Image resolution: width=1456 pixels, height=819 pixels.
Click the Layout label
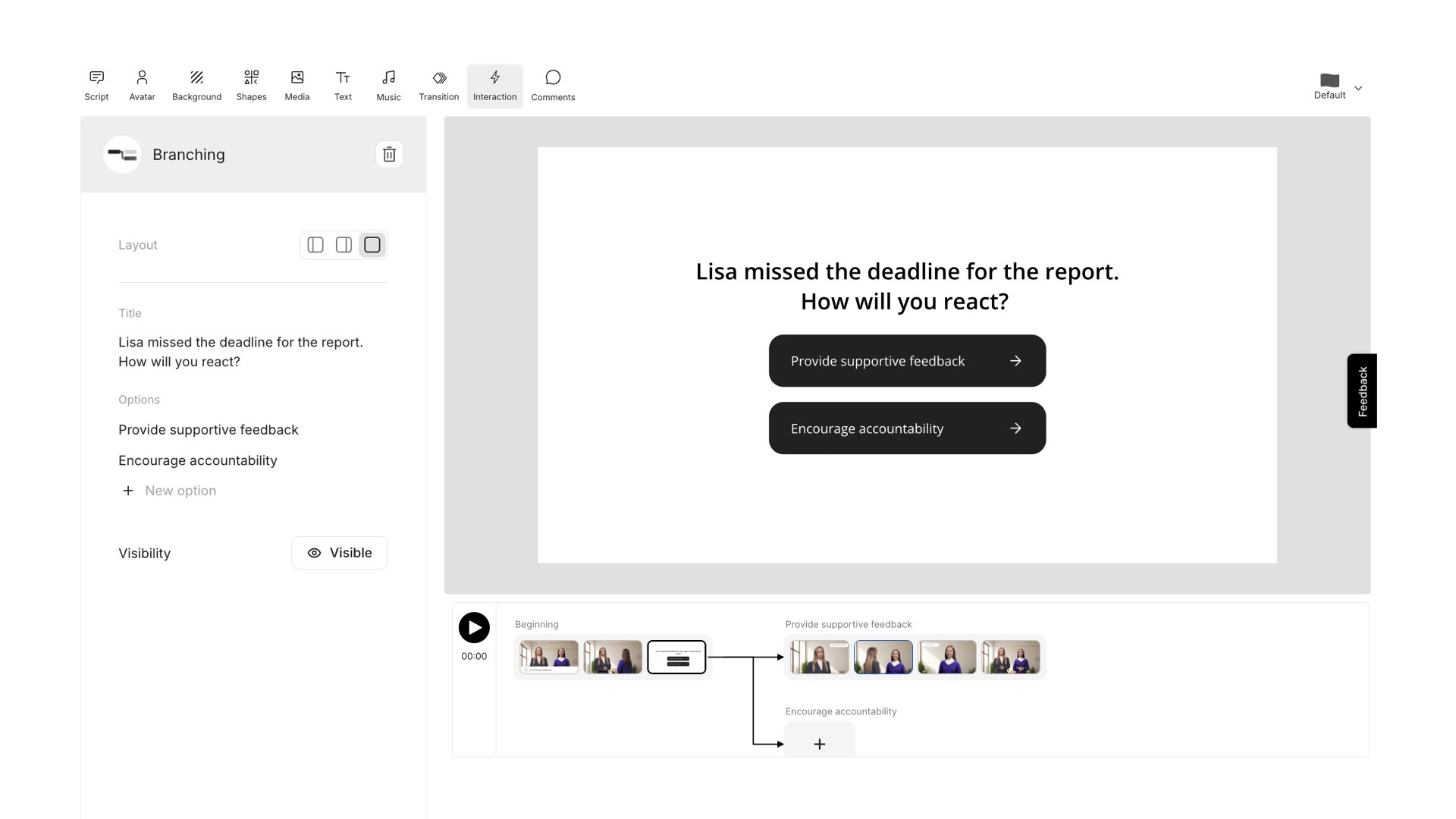tap(138, 245)
